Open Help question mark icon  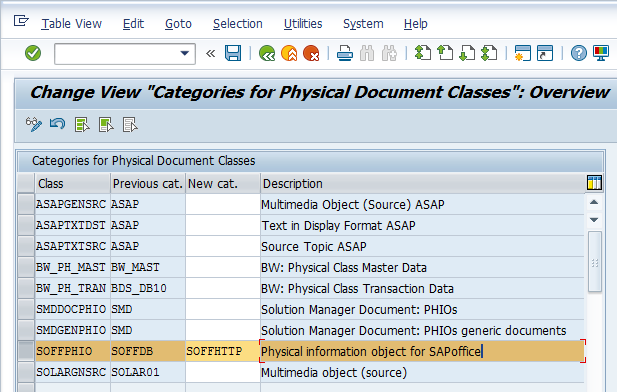[578, 53]
